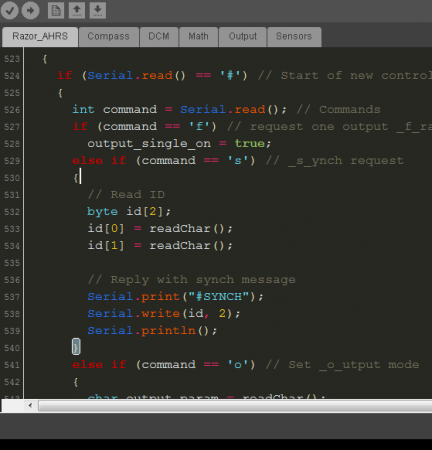Create a new sketch with the New icon
The image size is (432, 450).
click(x=56, y=10)
